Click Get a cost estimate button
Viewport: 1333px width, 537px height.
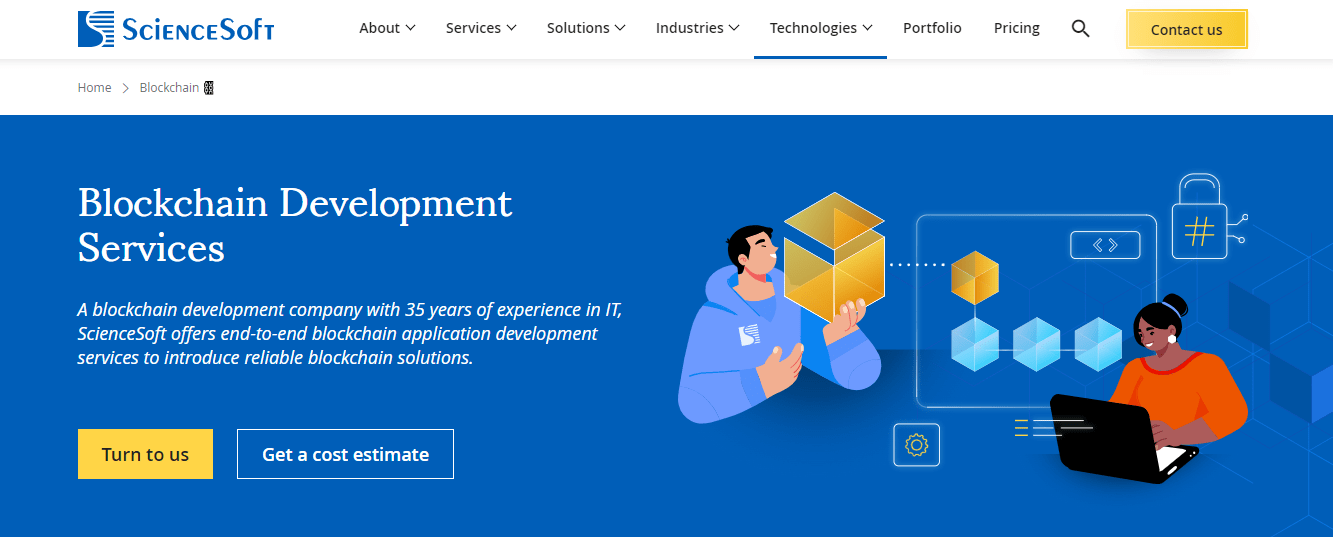pos(345,454)
